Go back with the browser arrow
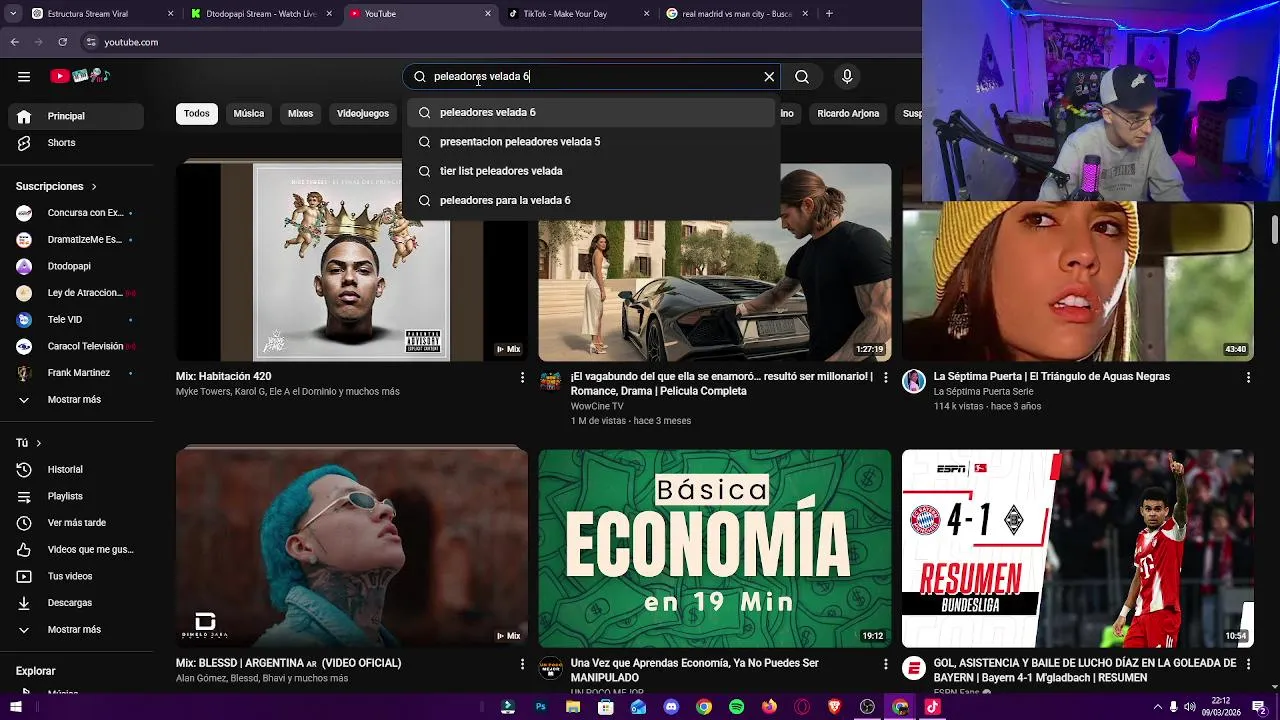This screenshot has height=720, width=1280. [14, 42]
